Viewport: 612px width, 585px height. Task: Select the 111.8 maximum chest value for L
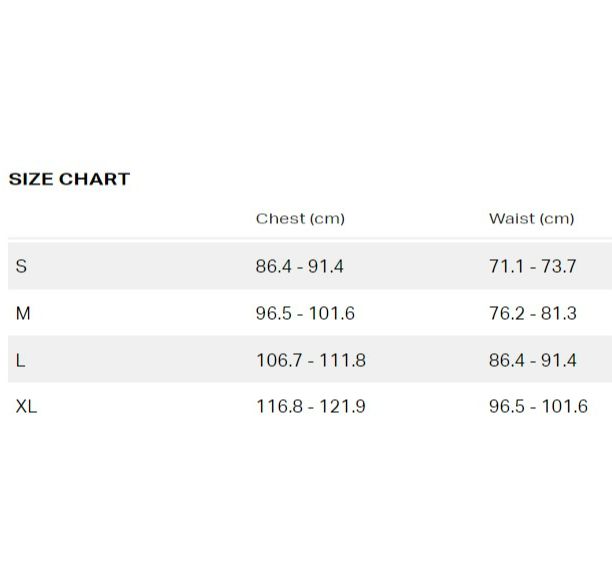coord(342,360)
